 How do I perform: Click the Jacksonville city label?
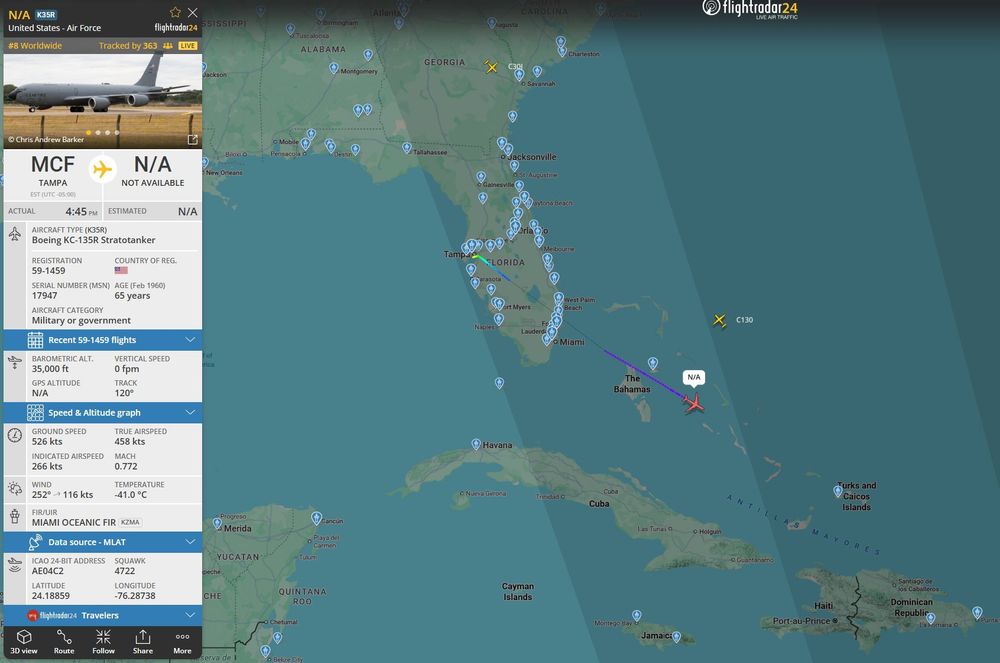pyautogui.click(x=533, y=157)
